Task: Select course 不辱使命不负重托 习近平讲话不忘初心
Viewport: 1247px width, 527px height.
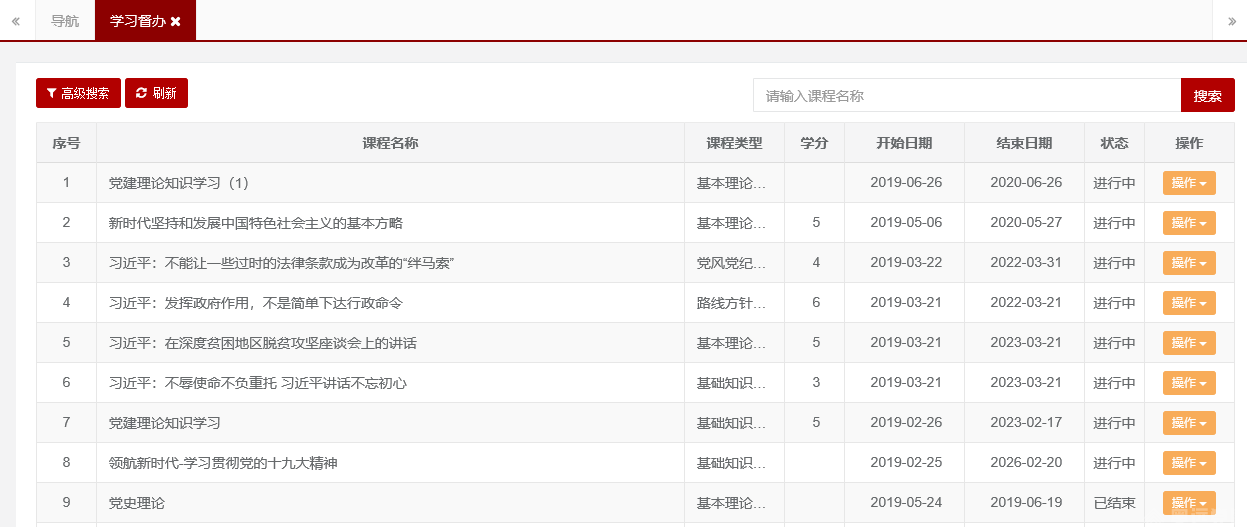Action: (x=258, y=383)
